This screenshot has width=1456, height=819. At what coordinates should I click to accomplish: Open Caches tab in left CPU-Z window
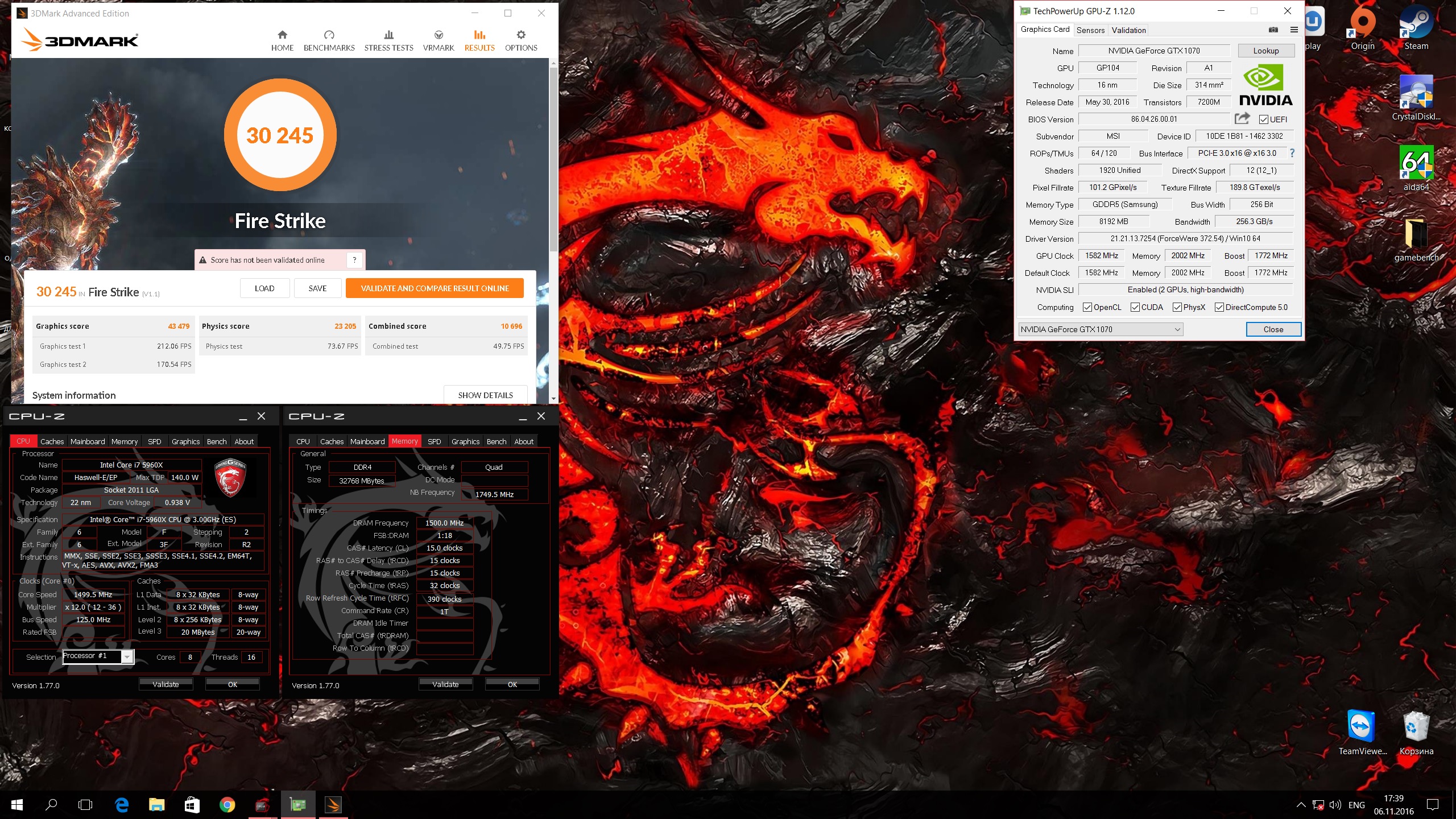coord(52,441)
